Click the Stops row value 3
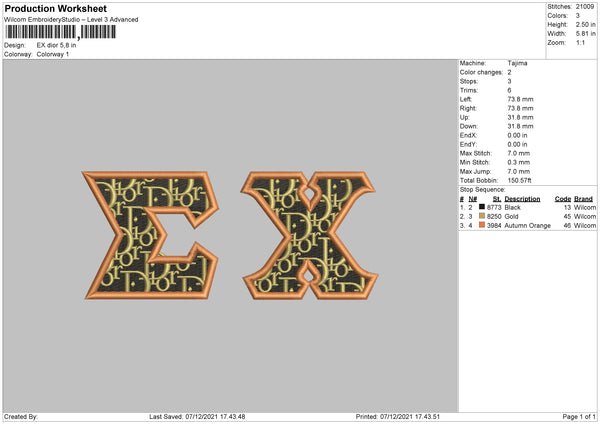600x424 pixels. pos(509,81)
